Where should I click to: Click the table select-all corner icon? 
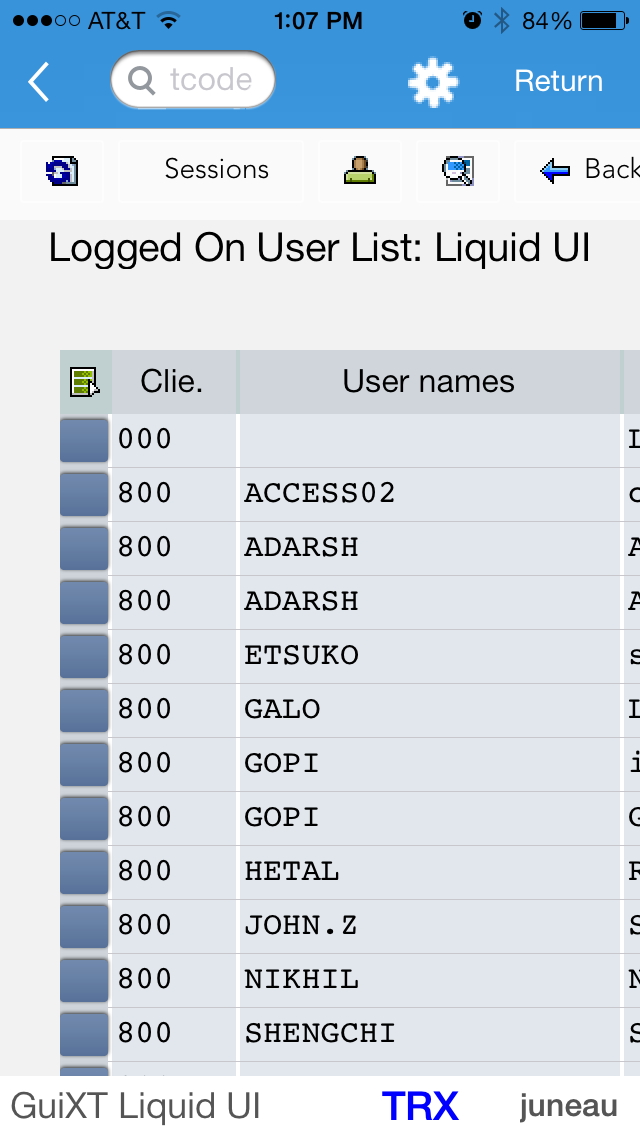85,382
